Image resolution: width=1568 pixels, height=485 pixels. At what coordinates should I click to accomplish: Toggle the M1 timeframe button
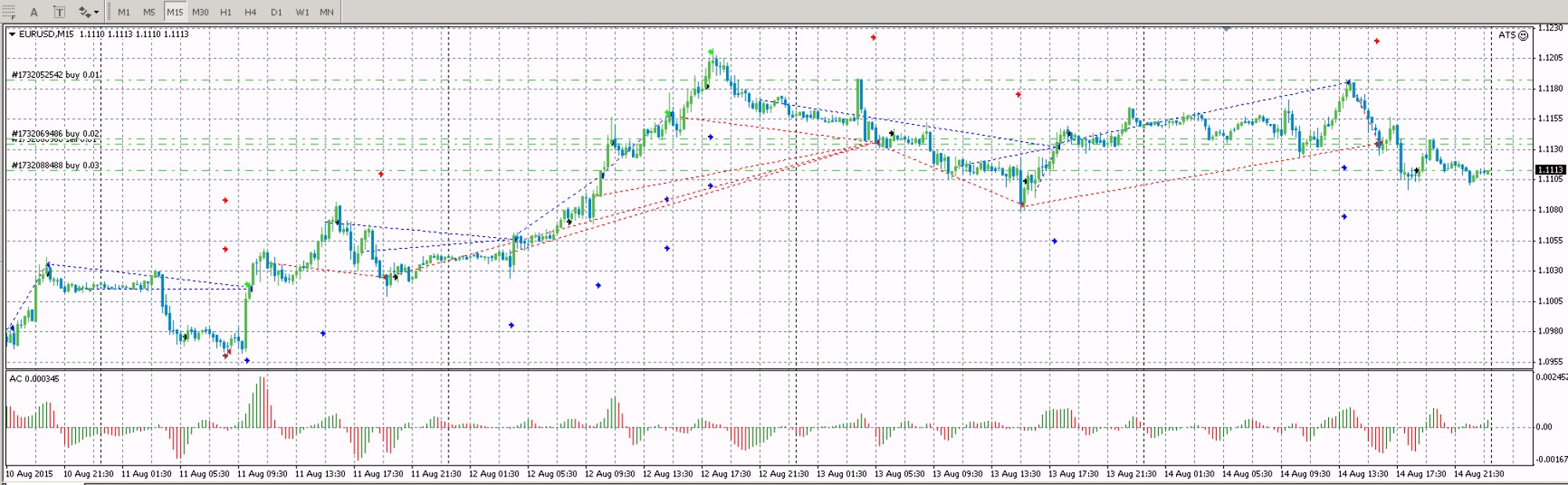pos(124,12)
